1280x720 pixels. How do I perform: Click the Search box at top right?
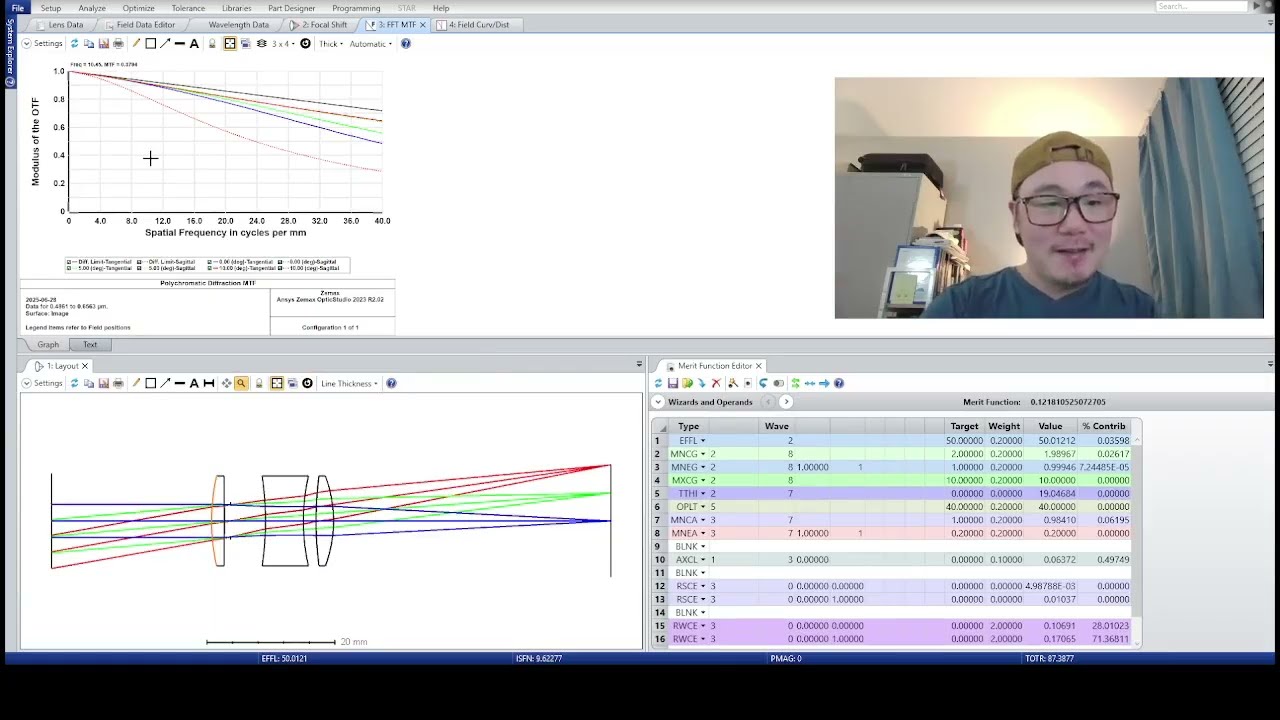coord(1203,6)
